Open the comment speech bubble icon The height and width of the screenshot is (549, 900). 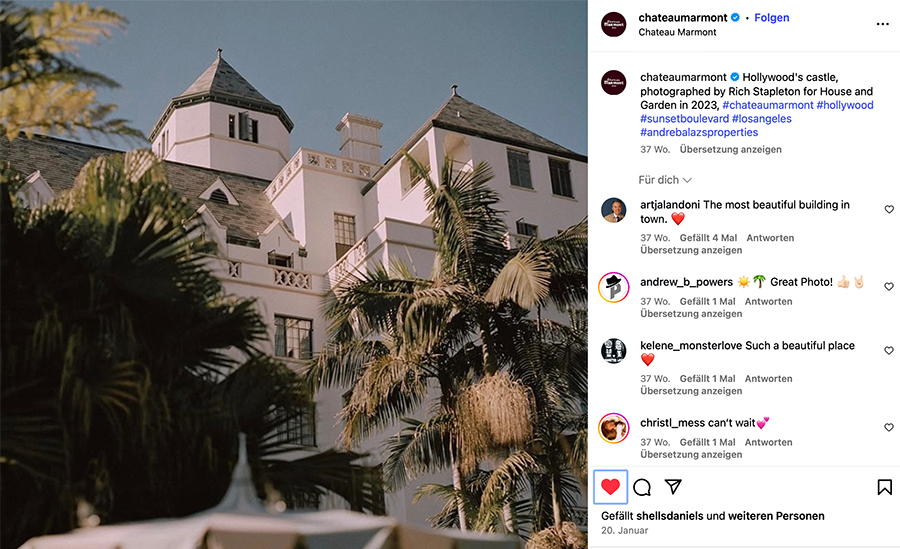642,488
